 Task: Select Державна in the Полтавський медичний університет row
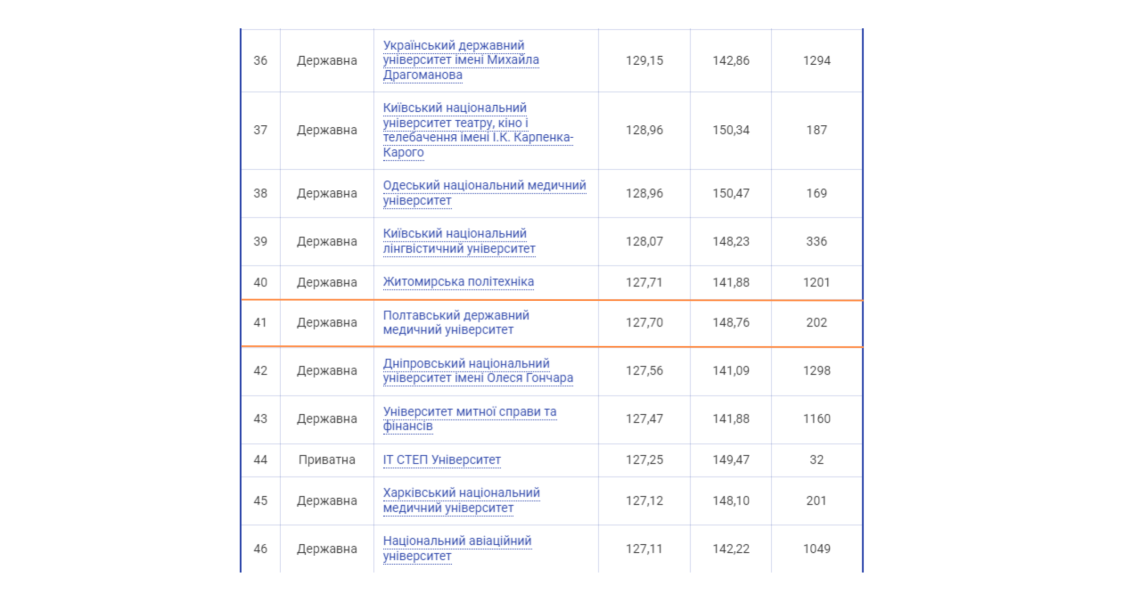point(326,322)
